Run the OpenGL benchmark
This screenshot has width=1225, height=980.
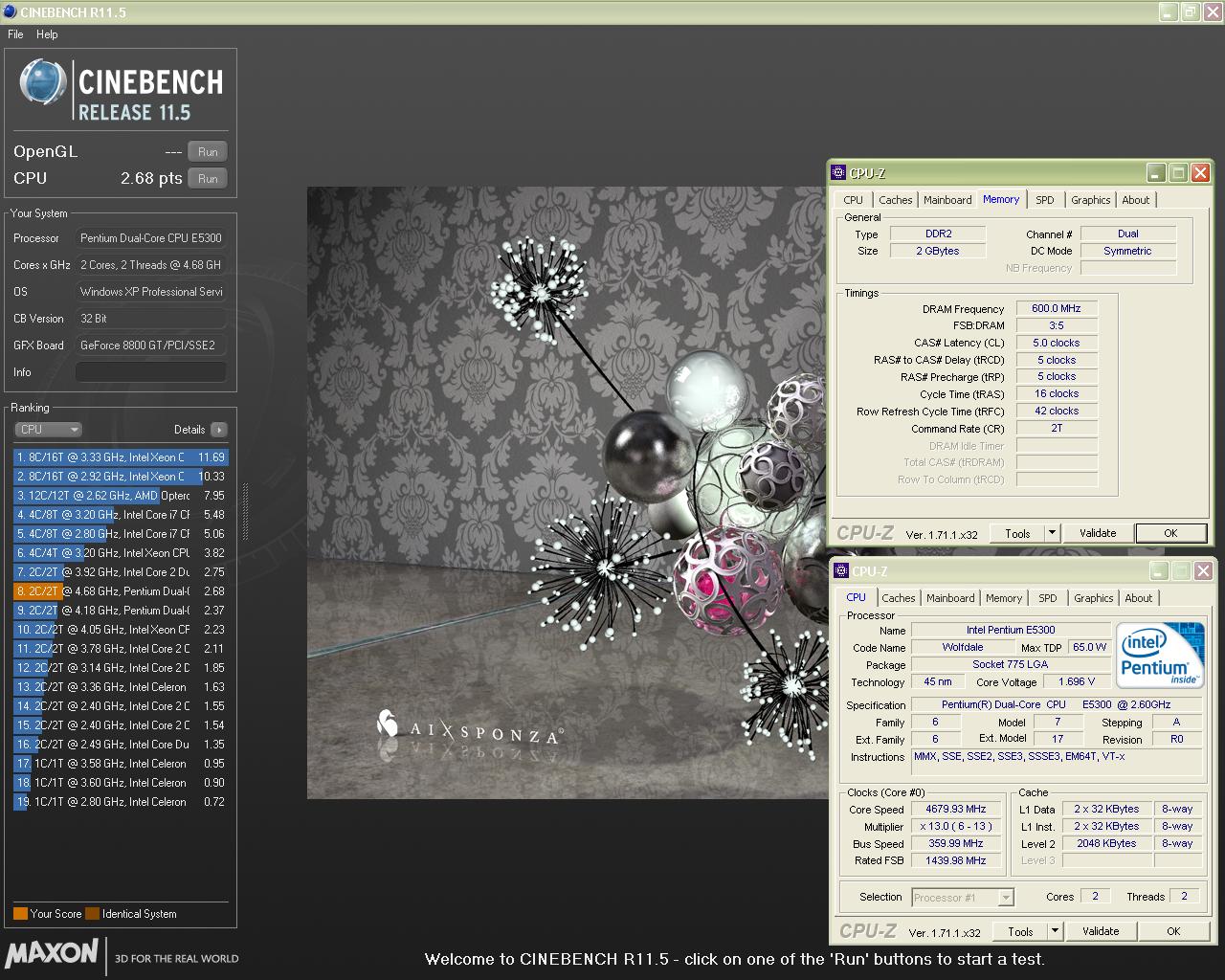(208, 151)
